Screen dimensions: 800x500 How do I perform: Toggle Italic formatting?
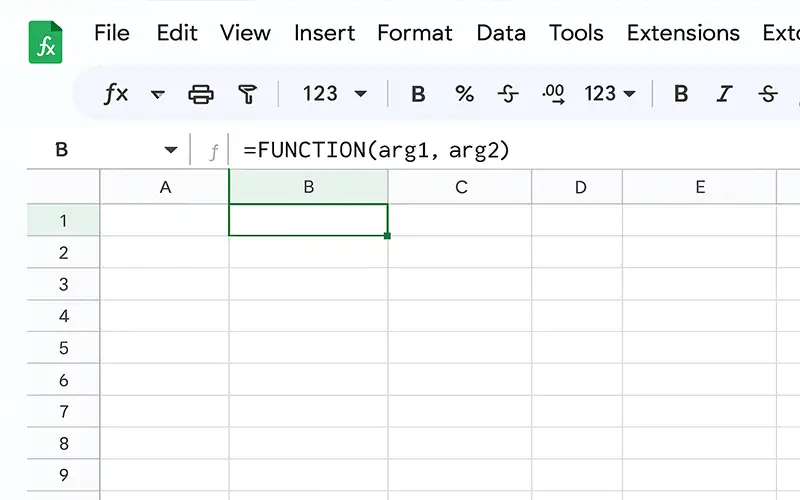(725, 94)
